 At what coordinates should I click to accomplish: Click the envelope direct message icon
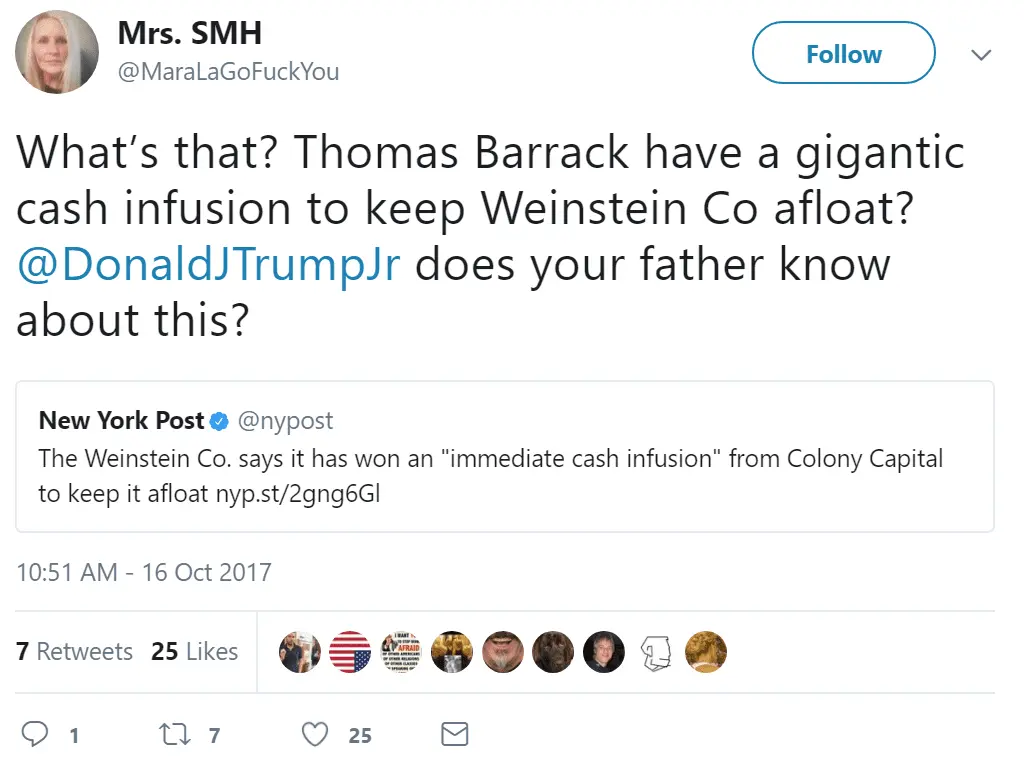pos(455,735)
